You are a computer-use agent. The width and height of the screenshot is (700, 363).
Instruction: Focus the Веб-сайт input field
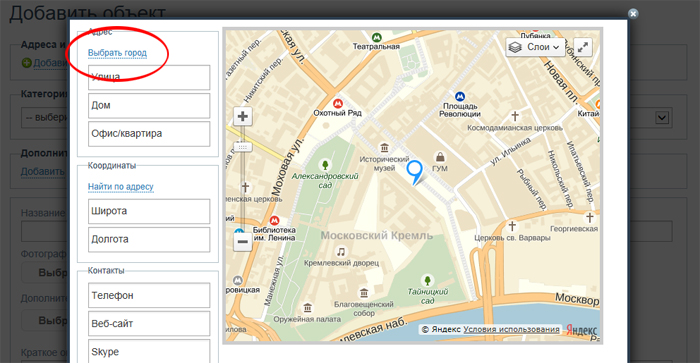tap(149, 323)
